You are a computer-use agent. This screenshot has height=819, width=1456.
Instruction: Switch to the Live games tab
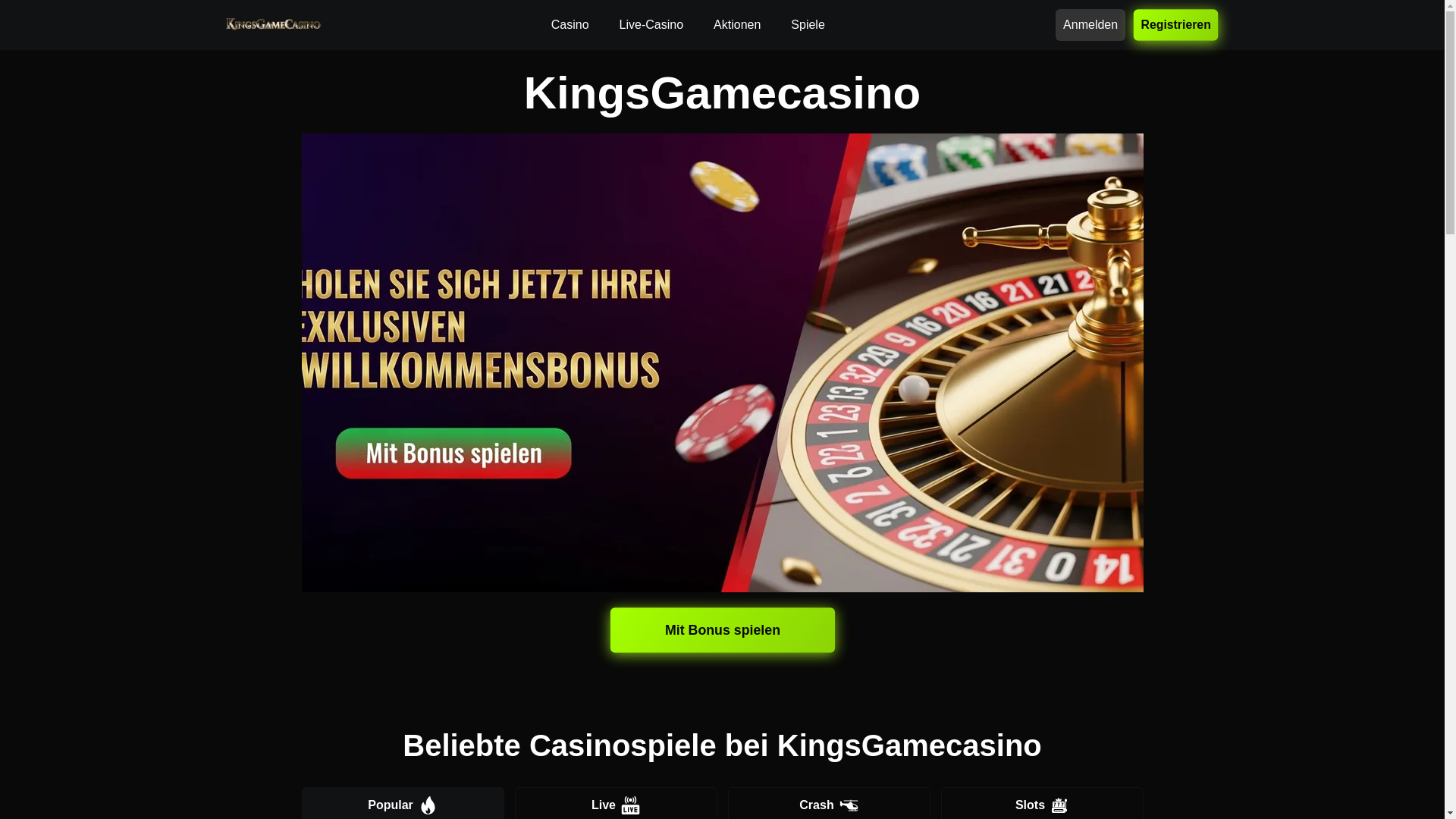(616, 804)
